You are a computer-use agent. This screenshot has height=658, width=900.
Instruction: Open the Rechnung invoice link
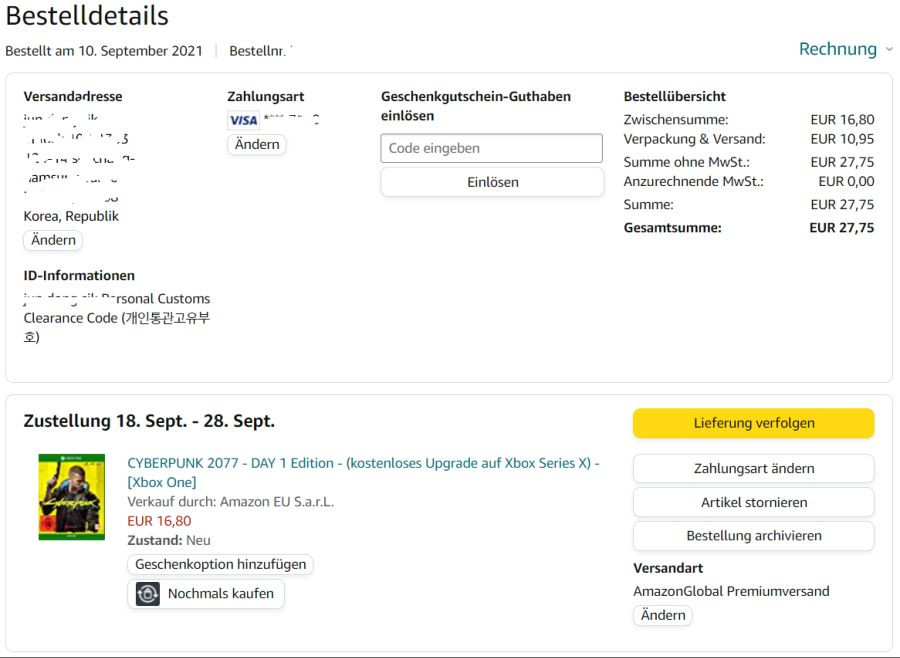tap(837, 49)
